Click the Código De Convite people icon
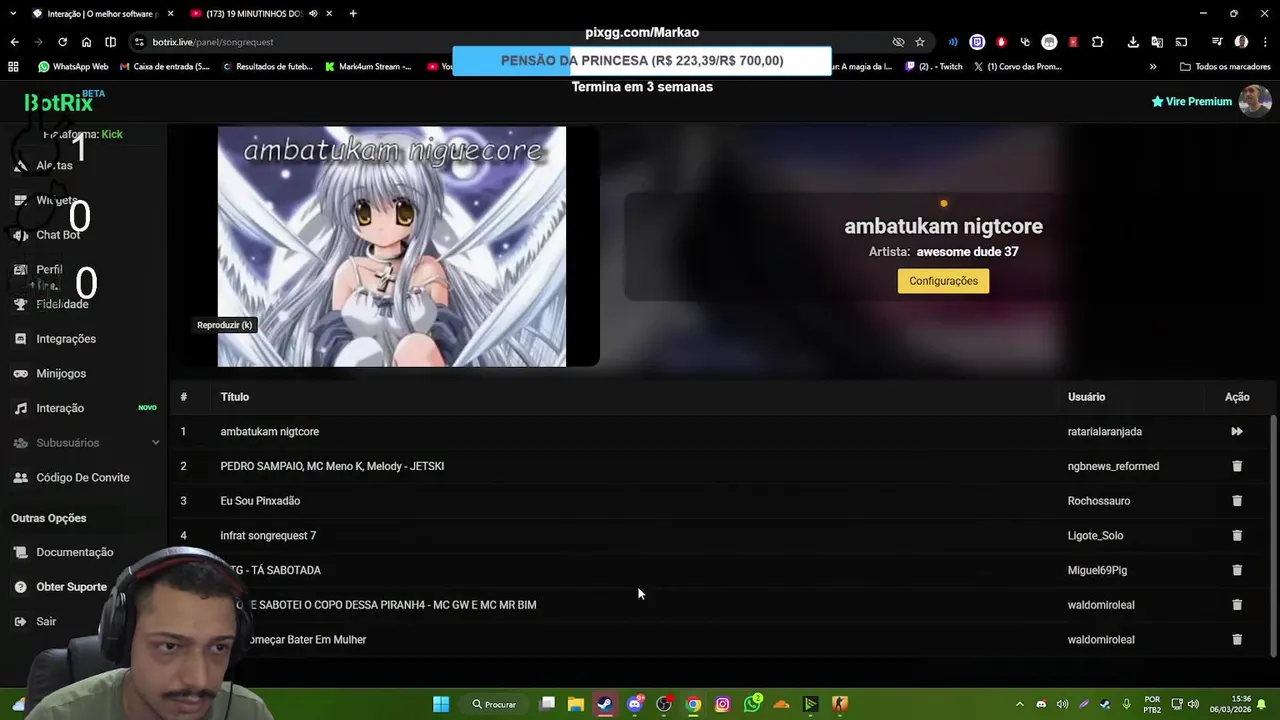This screenshot has height=720, width=1280. [x=20, y=478]
